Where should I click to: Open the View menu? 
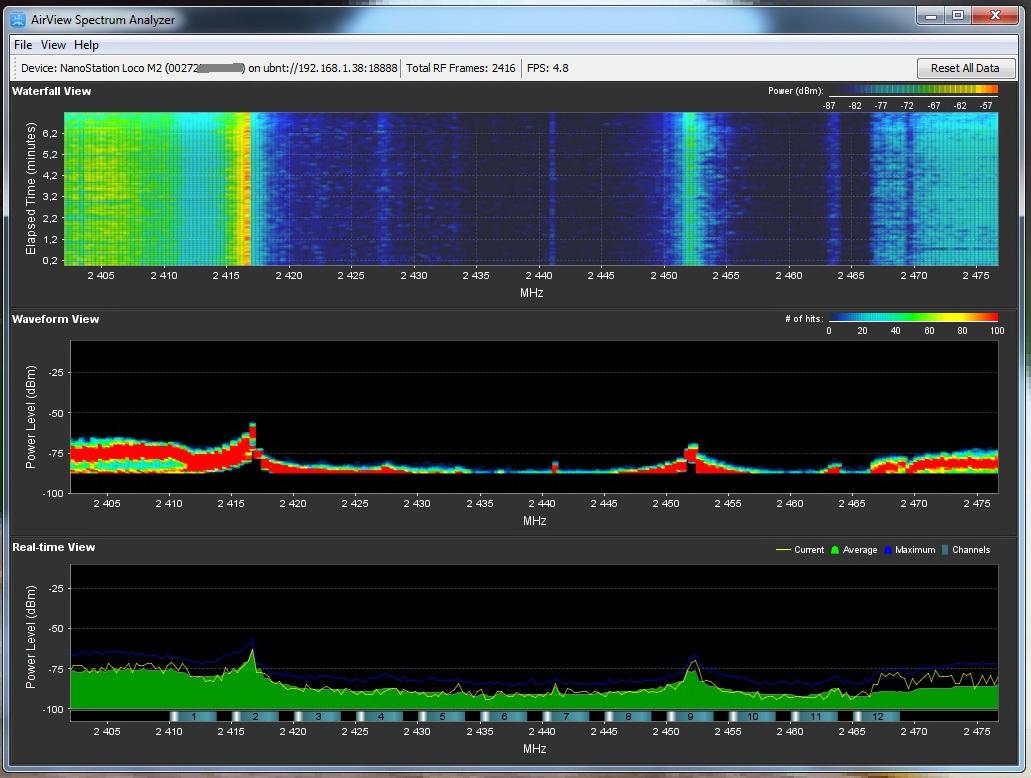53,45
